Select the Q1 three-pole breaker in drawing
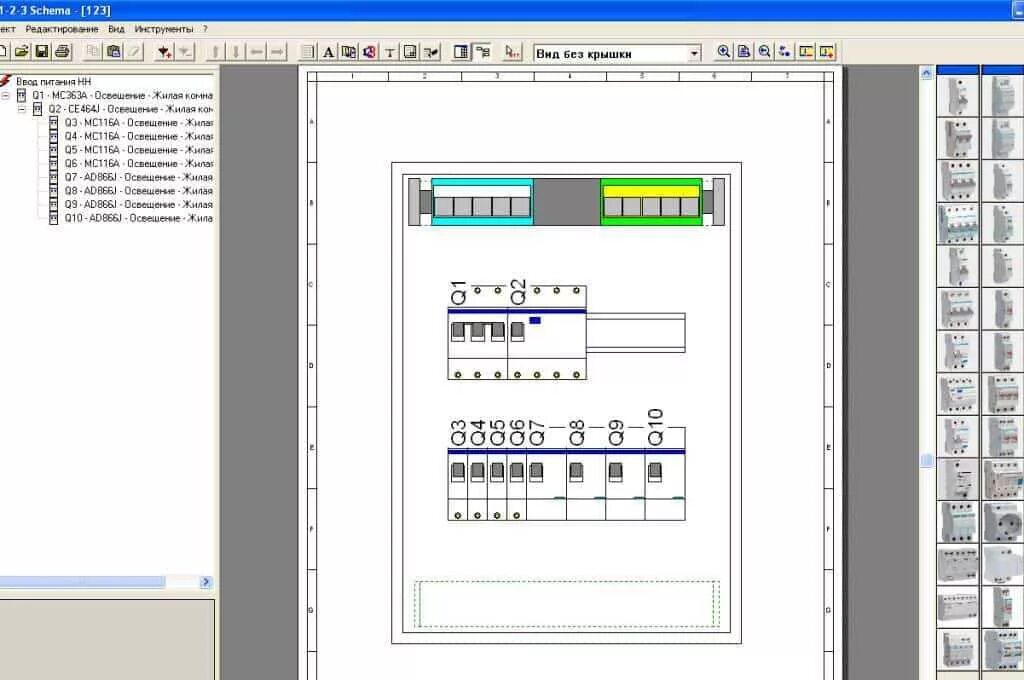The height and width of the screenshot is (680, 1024). [x=477, y=333]
